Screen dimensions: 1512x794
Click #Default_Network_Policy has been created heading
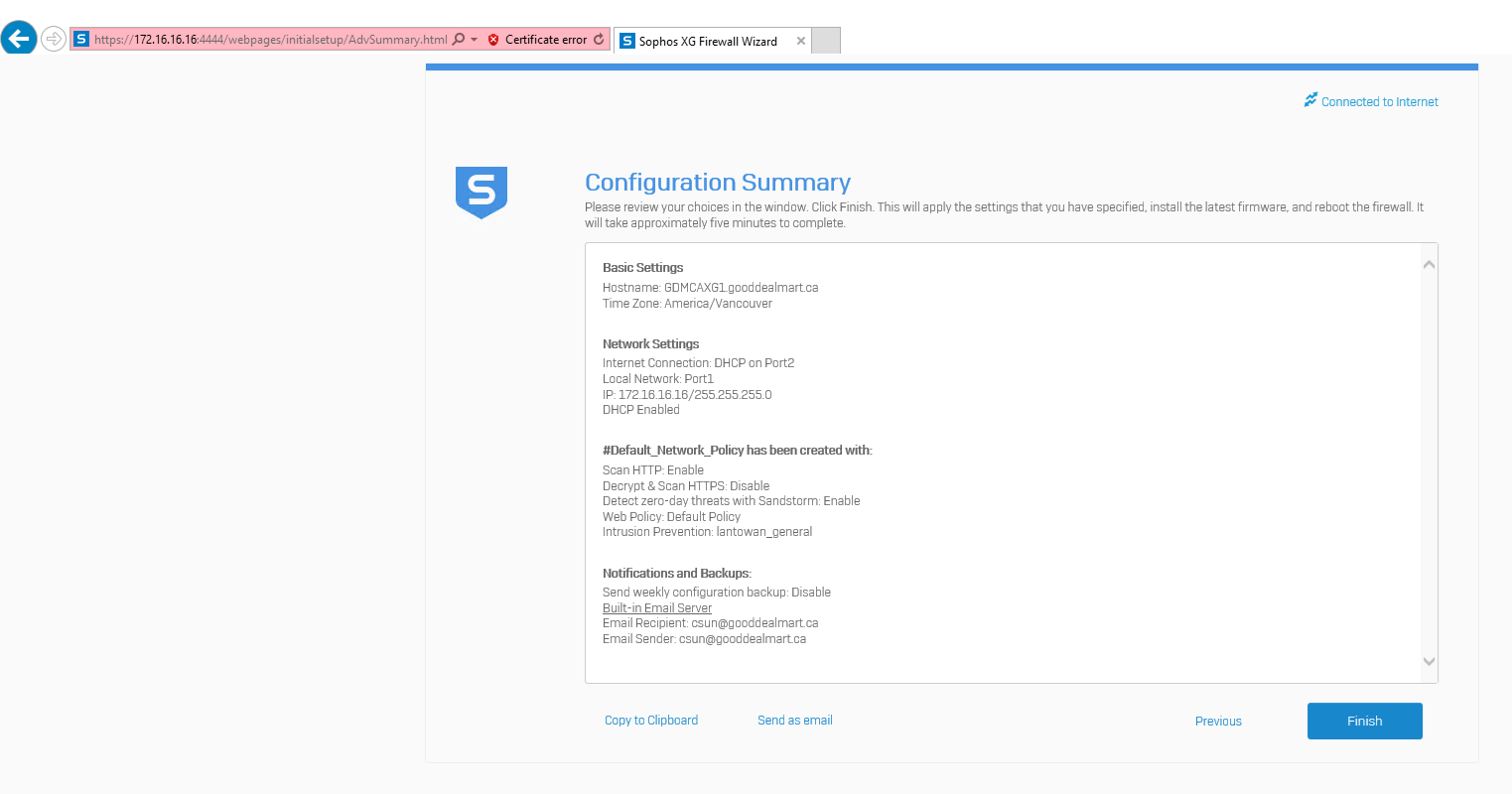click(738, 451)
